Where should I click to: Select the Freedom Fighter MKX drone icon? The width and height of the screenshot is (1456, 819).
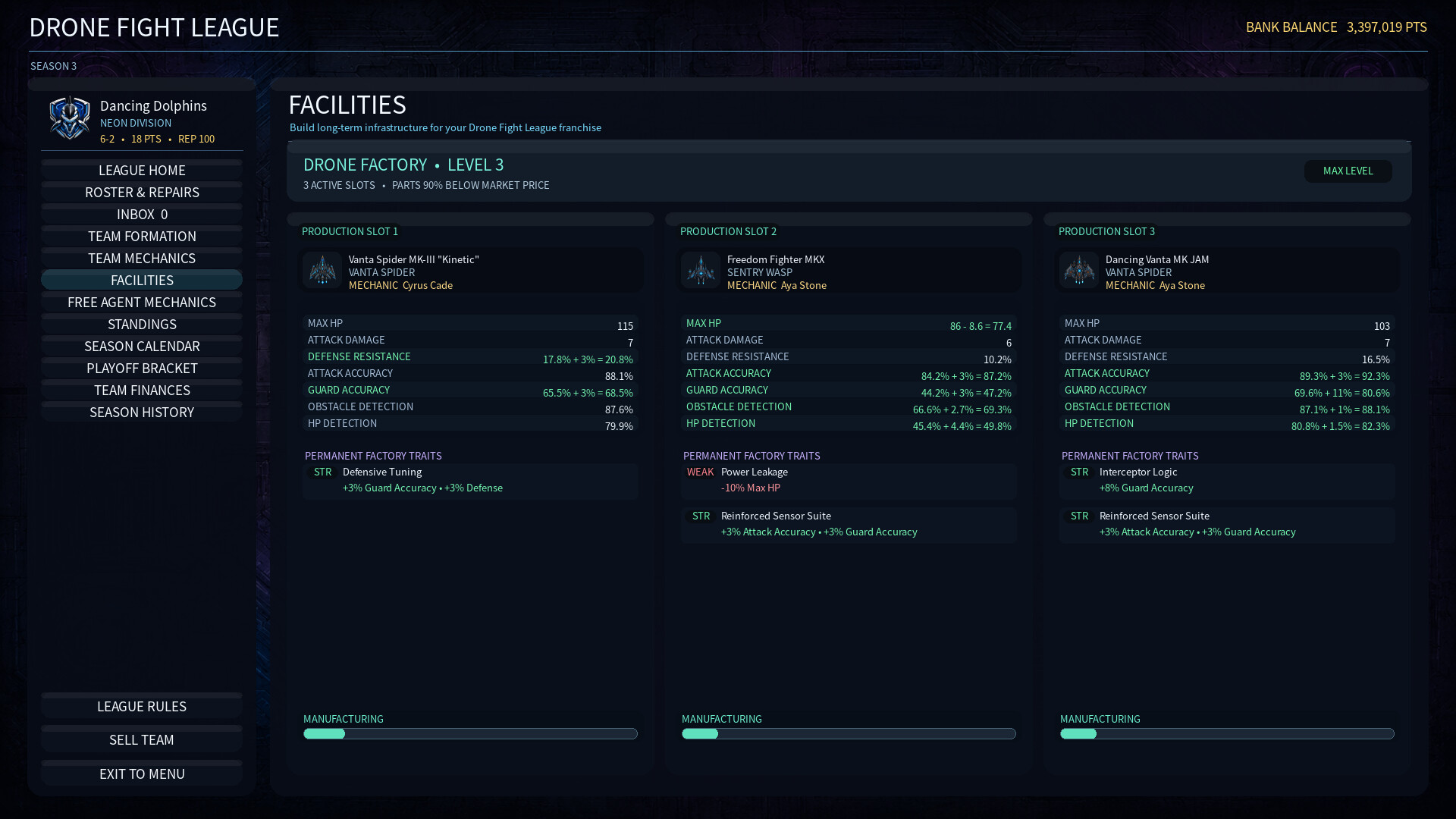pyautogui.click(x=701, y=271)
